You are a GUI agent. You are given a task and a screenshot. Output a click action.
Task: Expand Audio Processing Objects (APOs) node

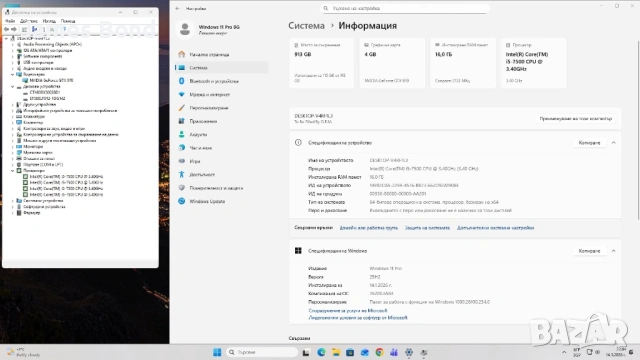point(13,44)
